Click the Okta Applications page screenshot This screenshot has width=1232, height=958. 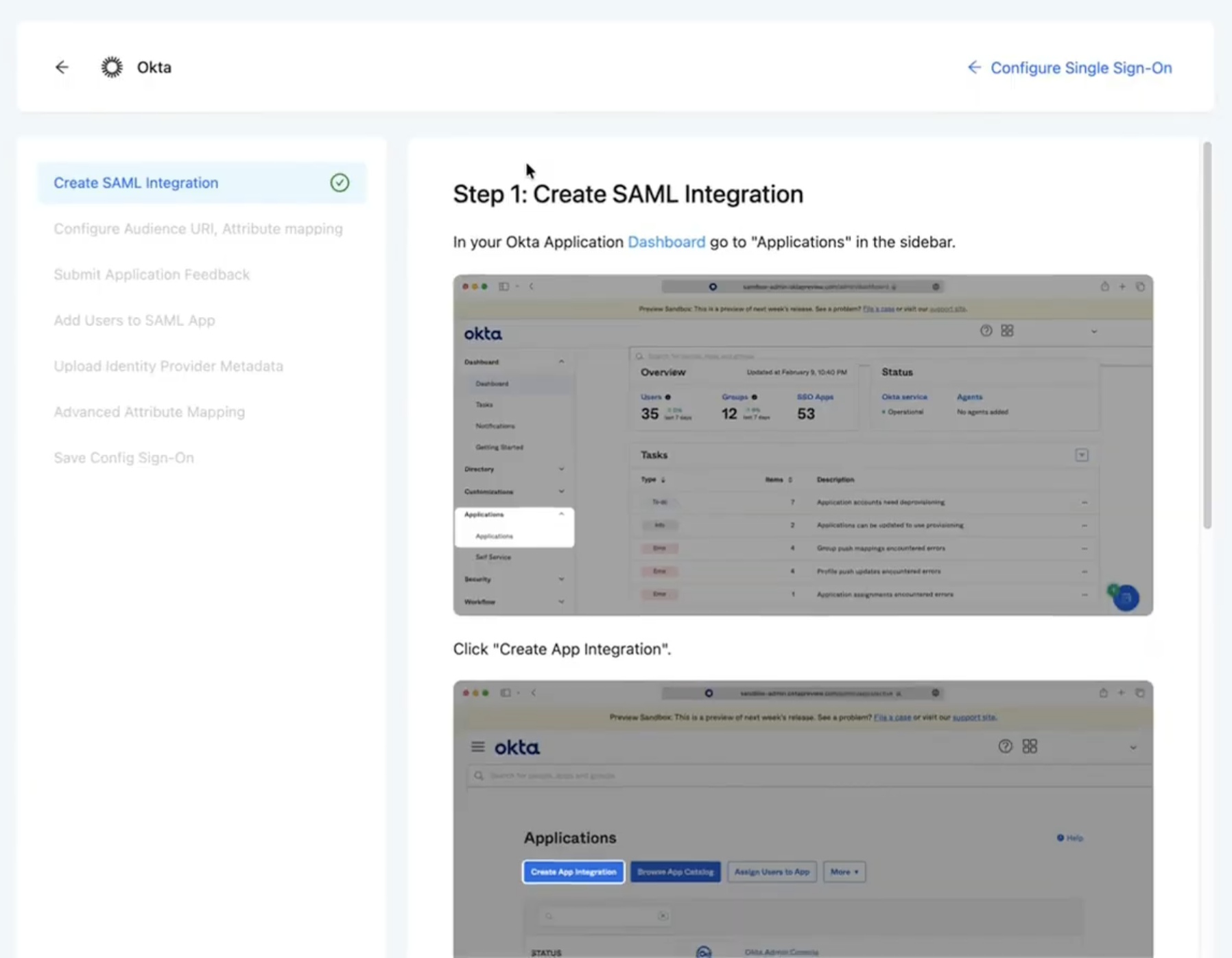click(803, 819)
